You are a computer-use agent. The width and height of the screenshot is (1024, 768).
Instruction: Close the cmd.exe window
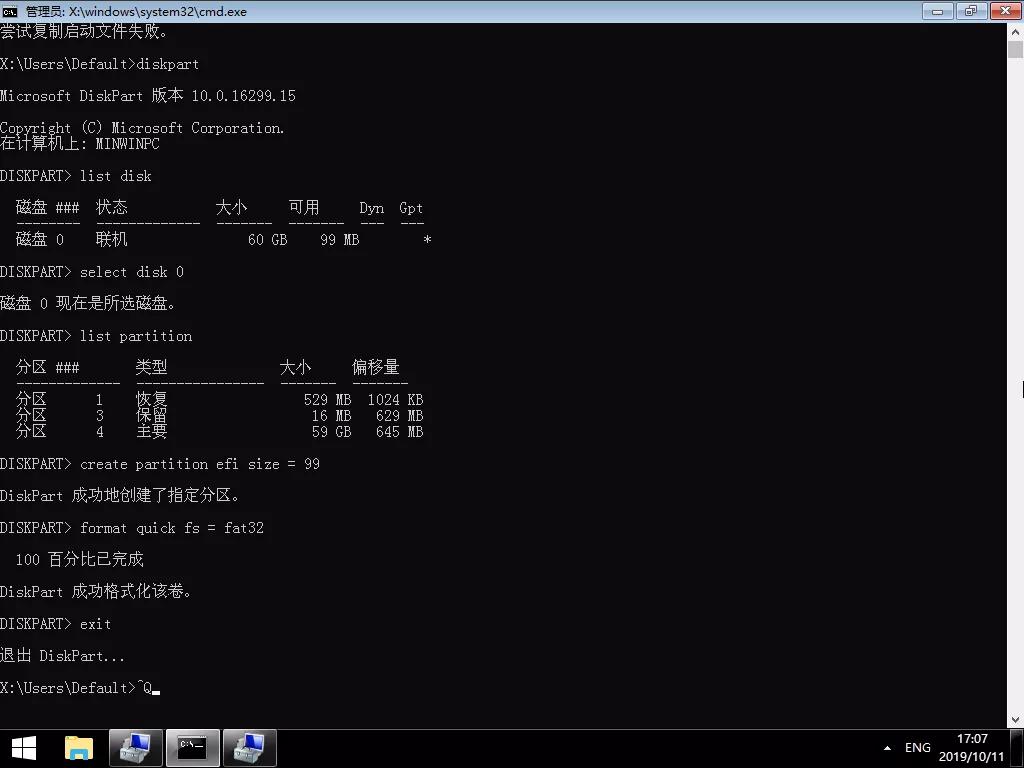click(x=1001, y=11)
